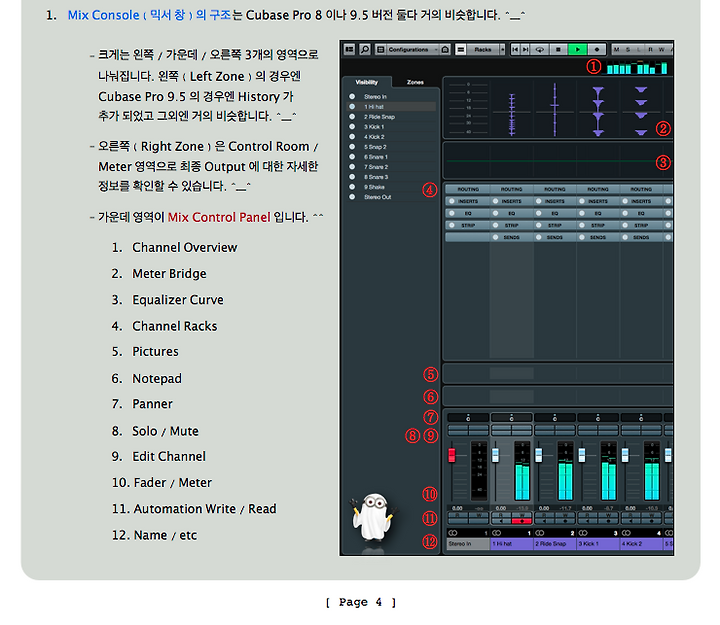Toggle visibility dot for 2 Ride Snap

click(352, 117)
